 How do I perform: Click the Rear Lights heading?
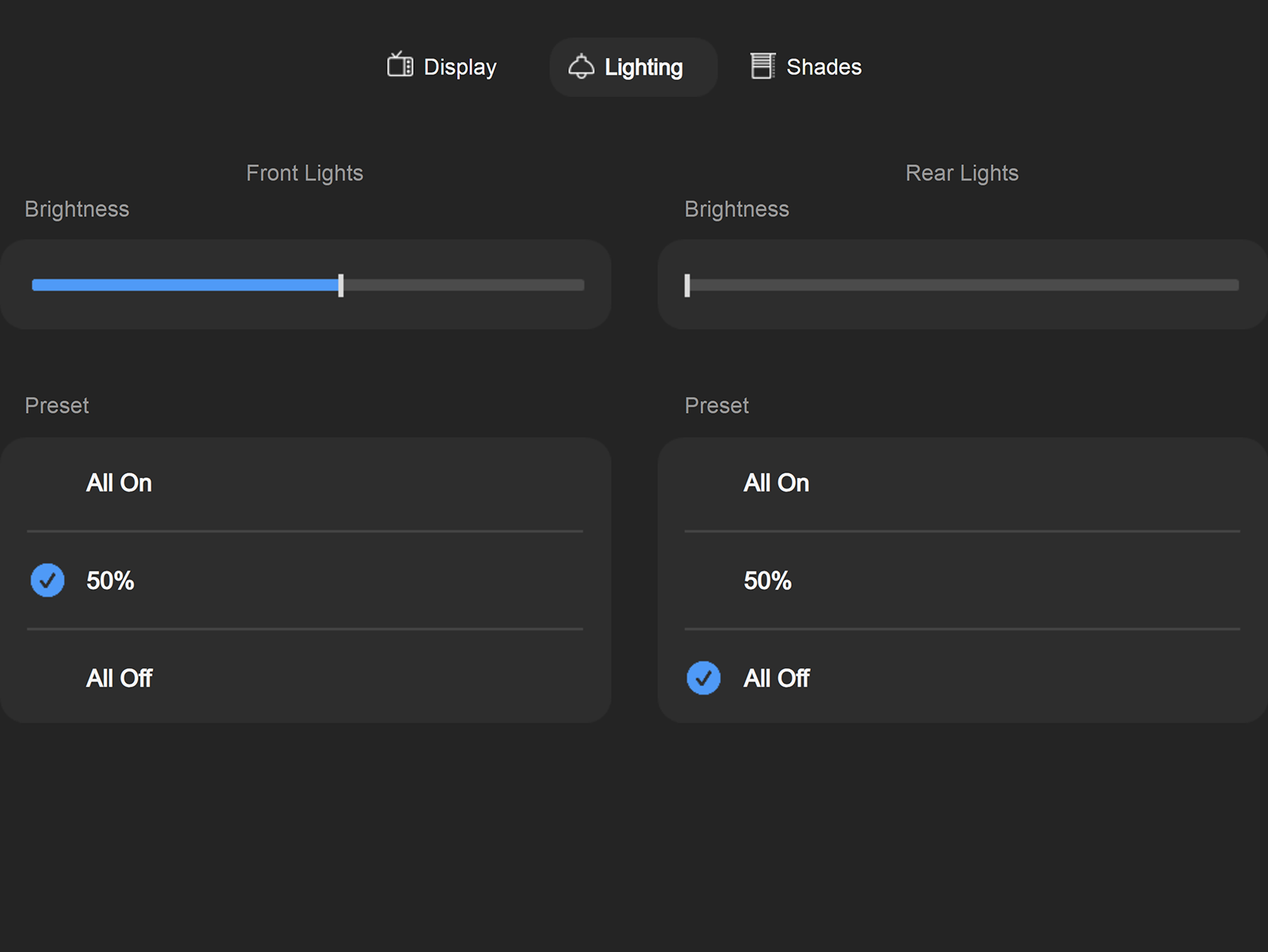coord(962,173)
